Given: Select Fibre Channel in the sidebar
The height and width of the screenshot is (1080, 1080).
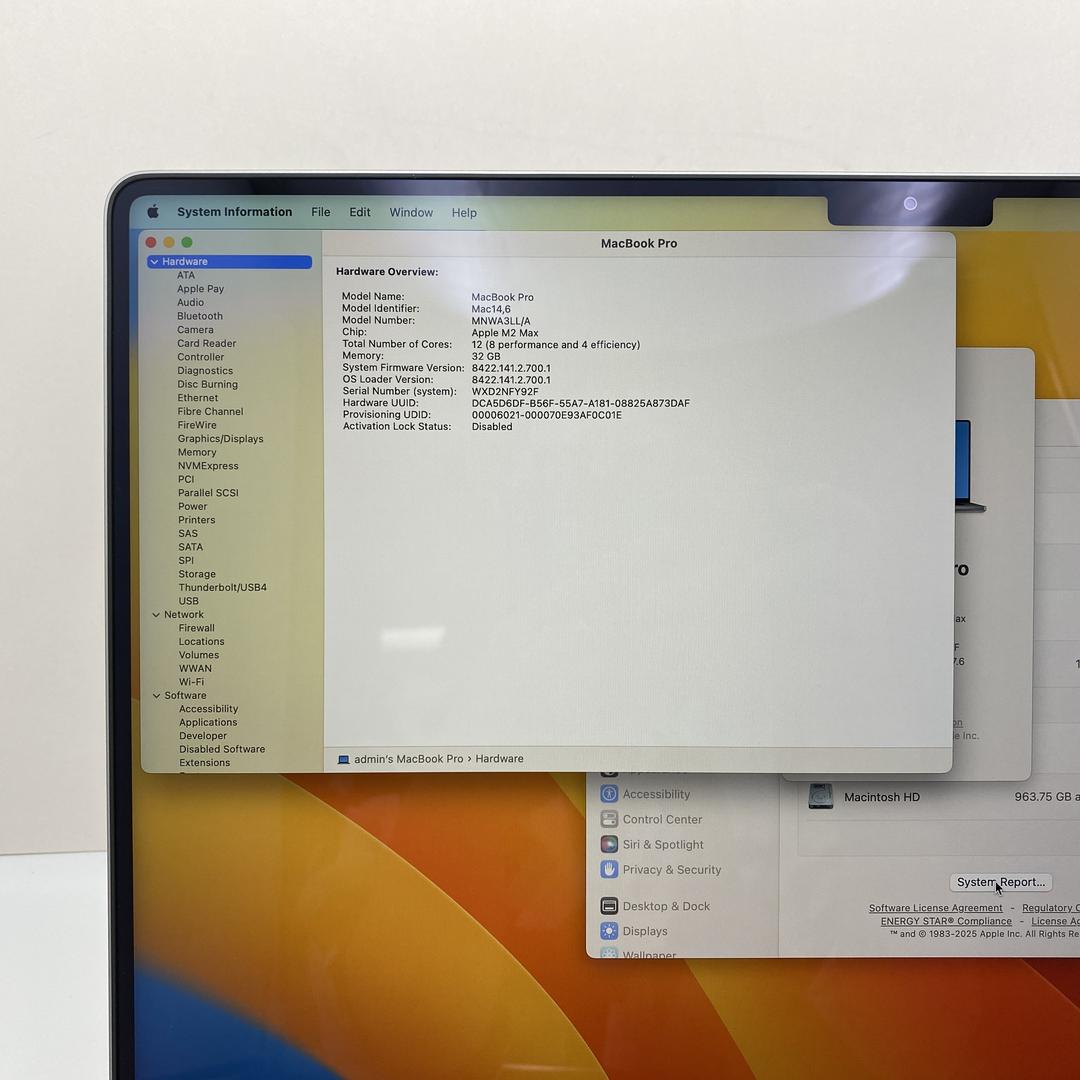Looking at the screenshot, I should (210, 411).
